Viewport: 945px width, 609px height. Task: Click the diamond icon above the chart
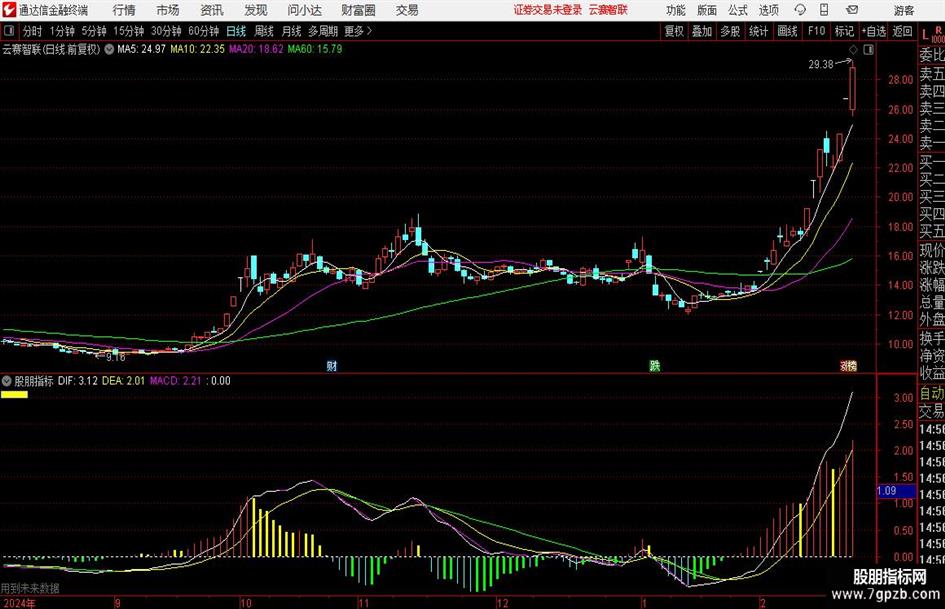click(853, 49)
